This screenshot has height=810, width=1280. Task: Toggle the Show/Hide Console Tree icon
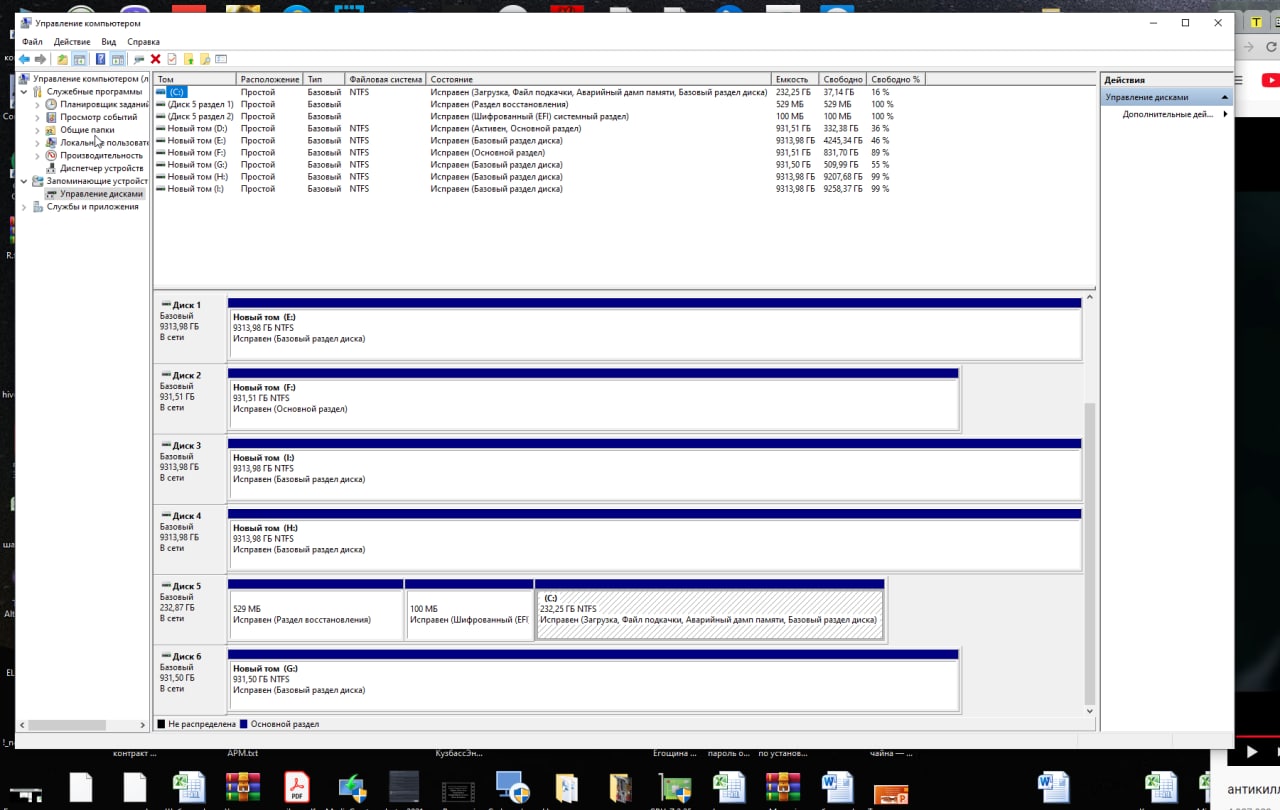point(80,59)
